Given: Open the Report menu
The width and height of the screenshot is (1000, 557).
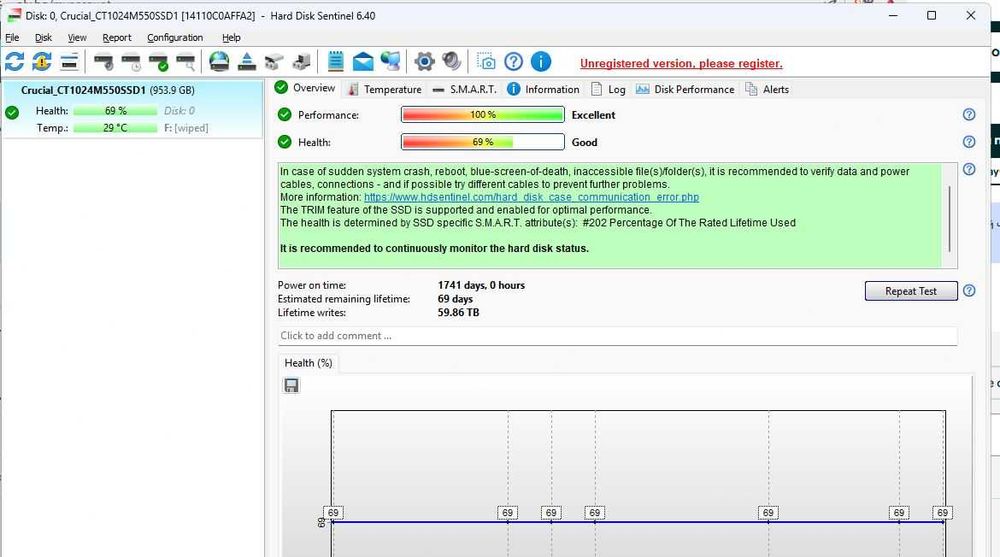Looking at the screenshot, I should pos(117,38).
